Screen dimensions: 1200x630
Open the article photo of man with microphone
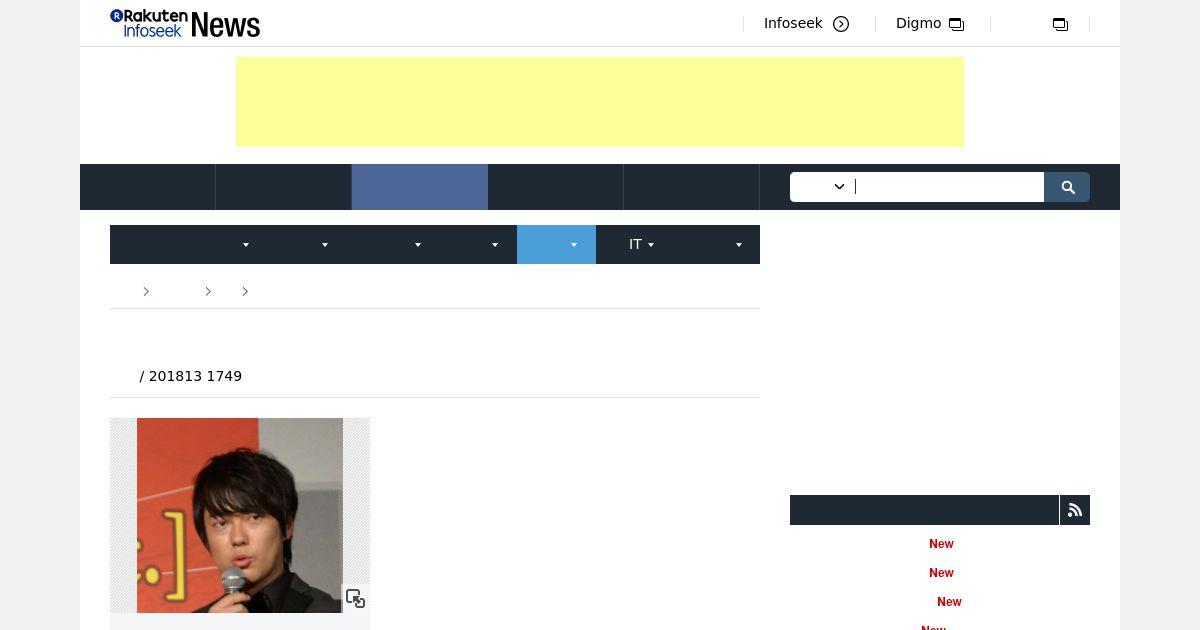(x=240, y=515)
